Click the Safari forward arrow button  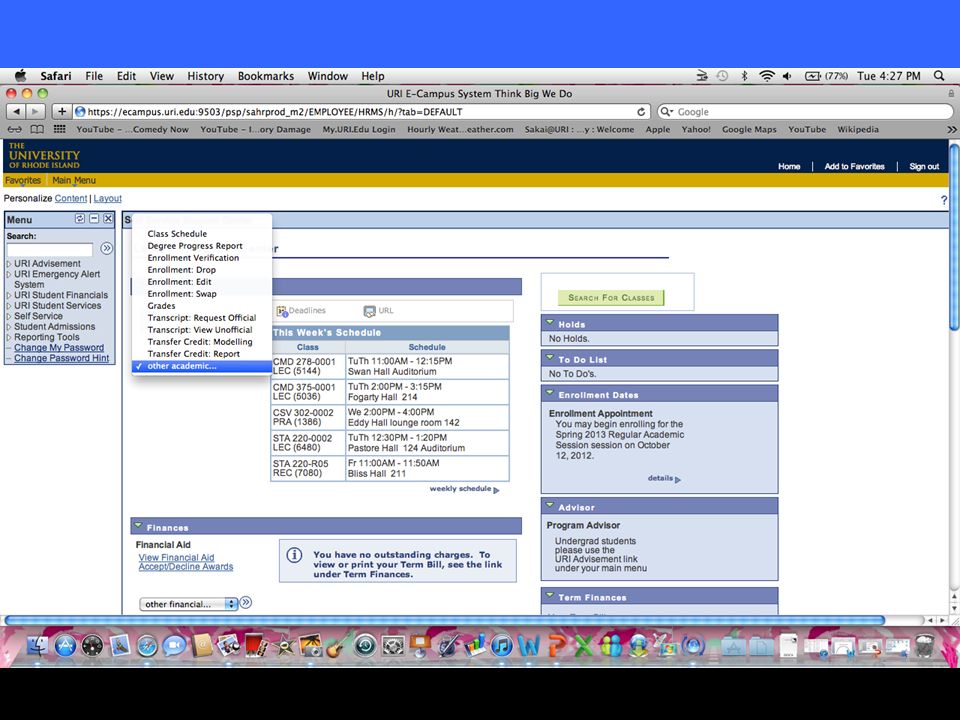[36, 111]
